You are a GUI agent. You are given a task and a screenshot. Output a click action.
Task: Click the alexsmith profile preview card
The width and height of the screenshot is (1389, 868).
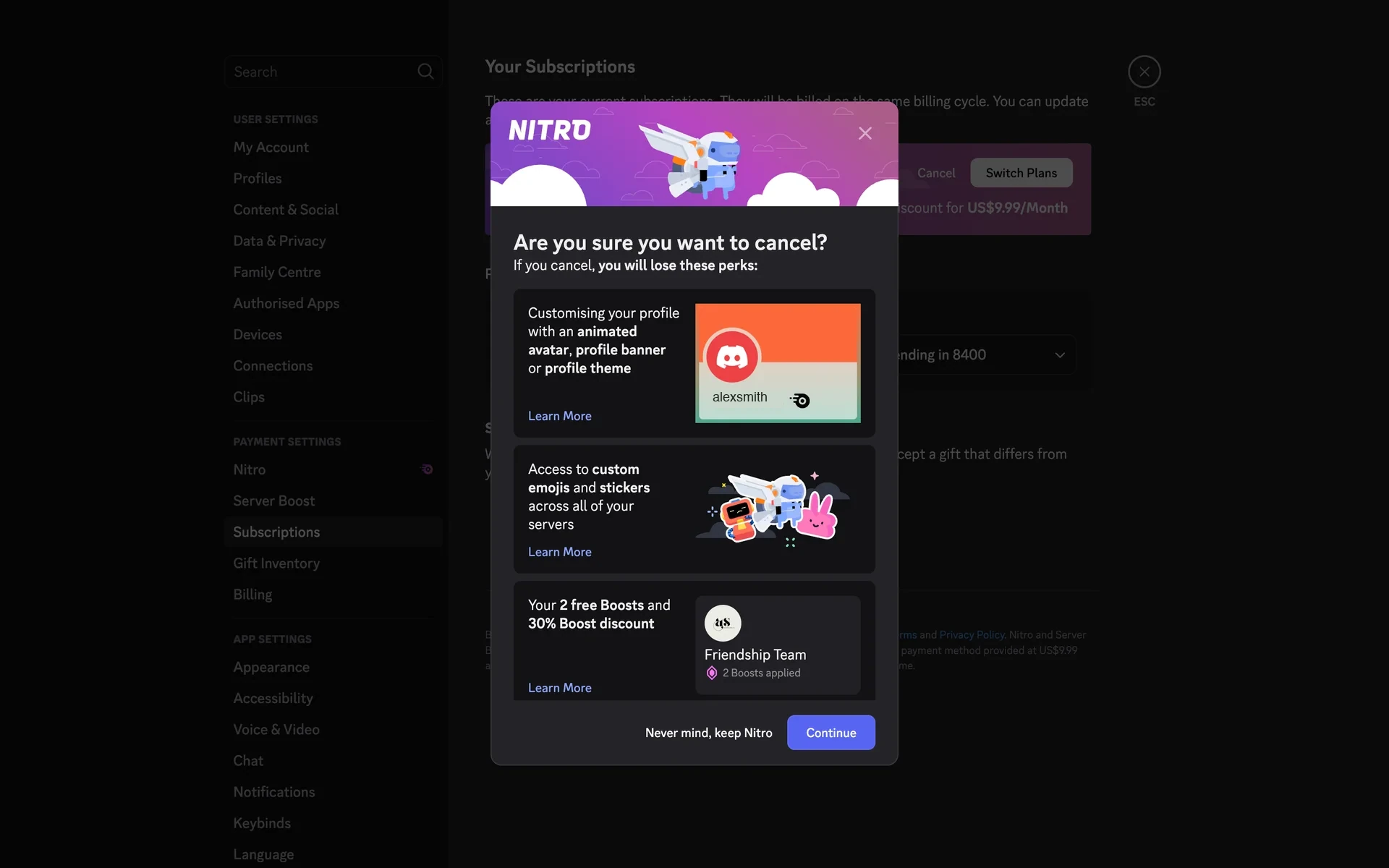(778, 363)
